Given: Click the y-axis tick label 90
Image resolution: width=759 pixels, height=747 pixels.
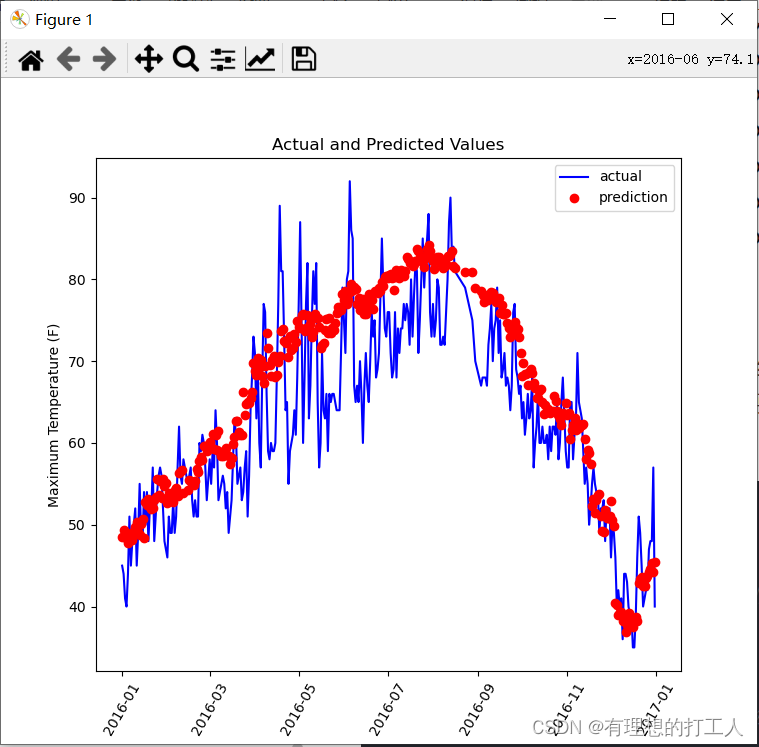Looking at the screenshot, I should [77, 198].
